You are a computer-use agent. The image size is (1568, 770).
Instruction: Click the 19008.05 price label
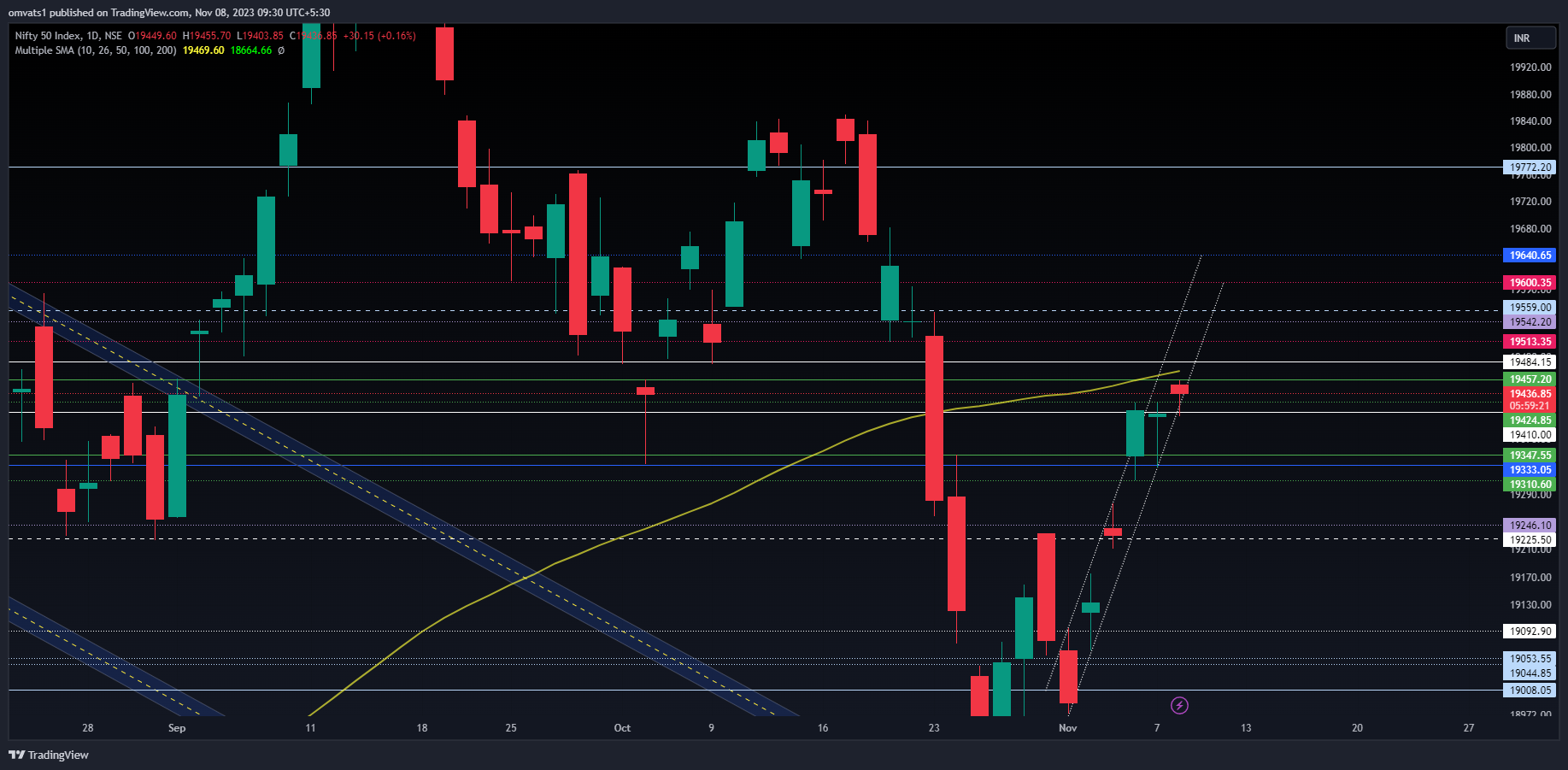click(x=1530, y=691)
